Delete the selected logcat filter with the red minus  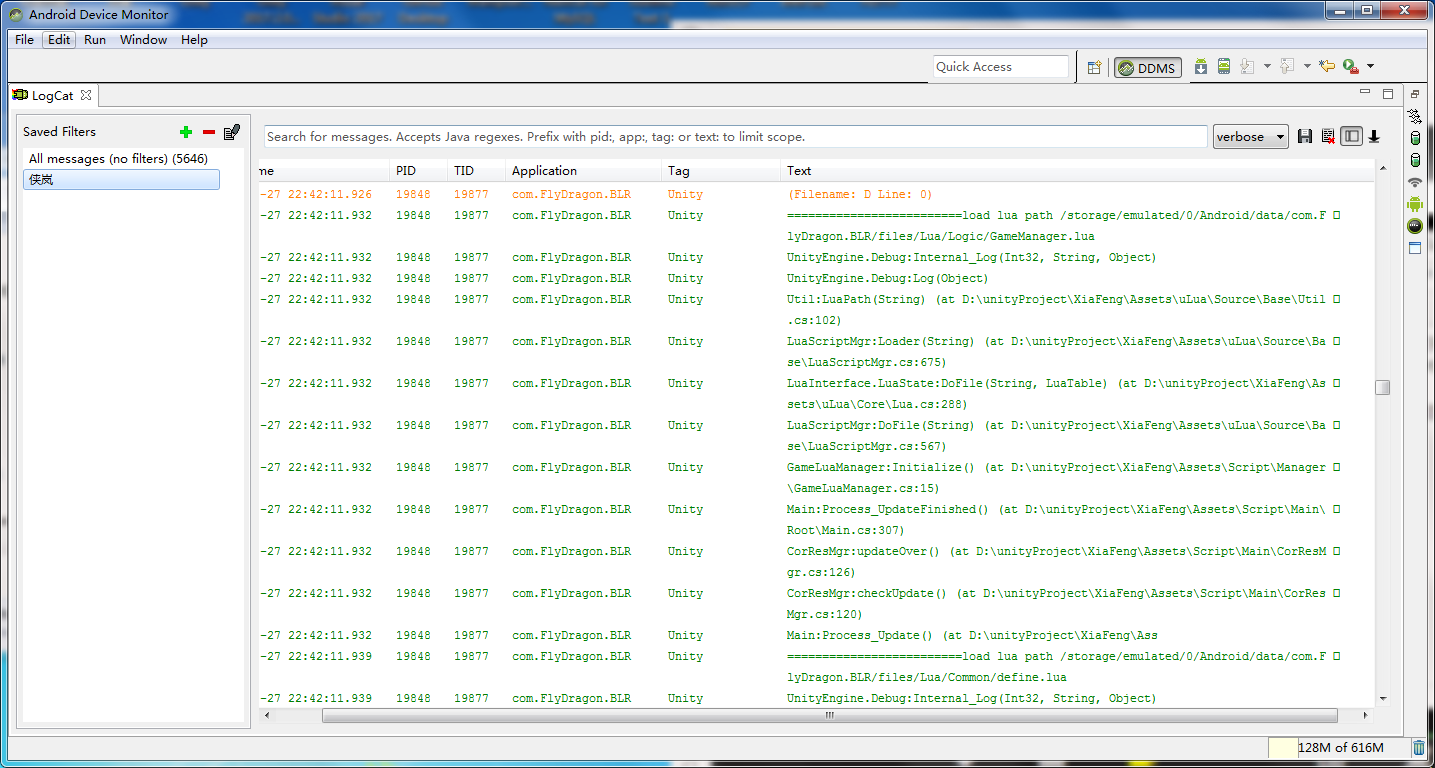click(209, 132)
